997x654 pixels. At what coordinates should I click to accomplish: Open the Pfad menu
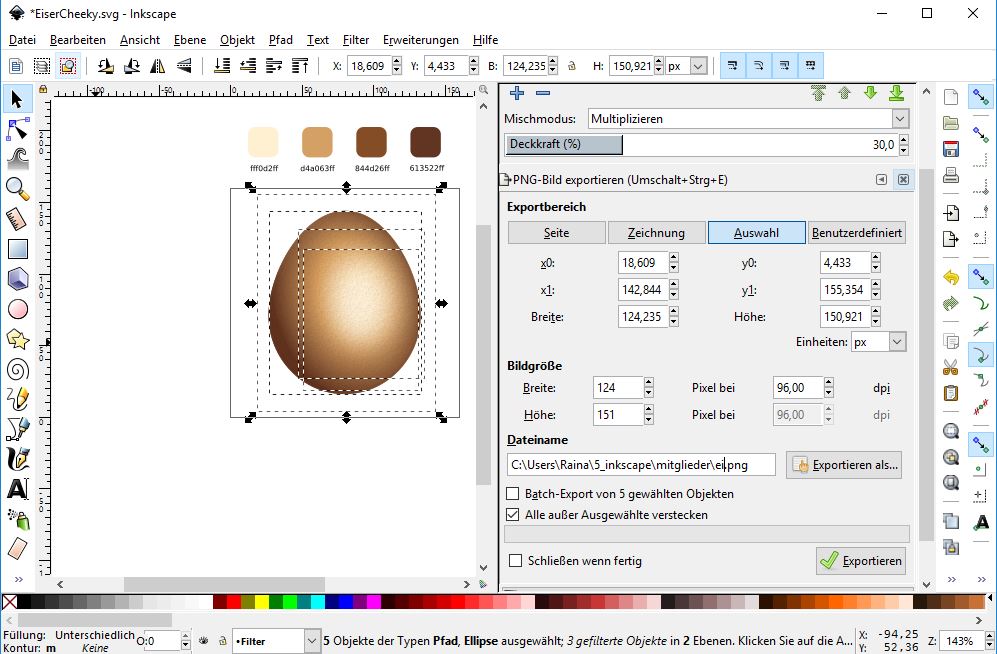[x=280, y=40]
